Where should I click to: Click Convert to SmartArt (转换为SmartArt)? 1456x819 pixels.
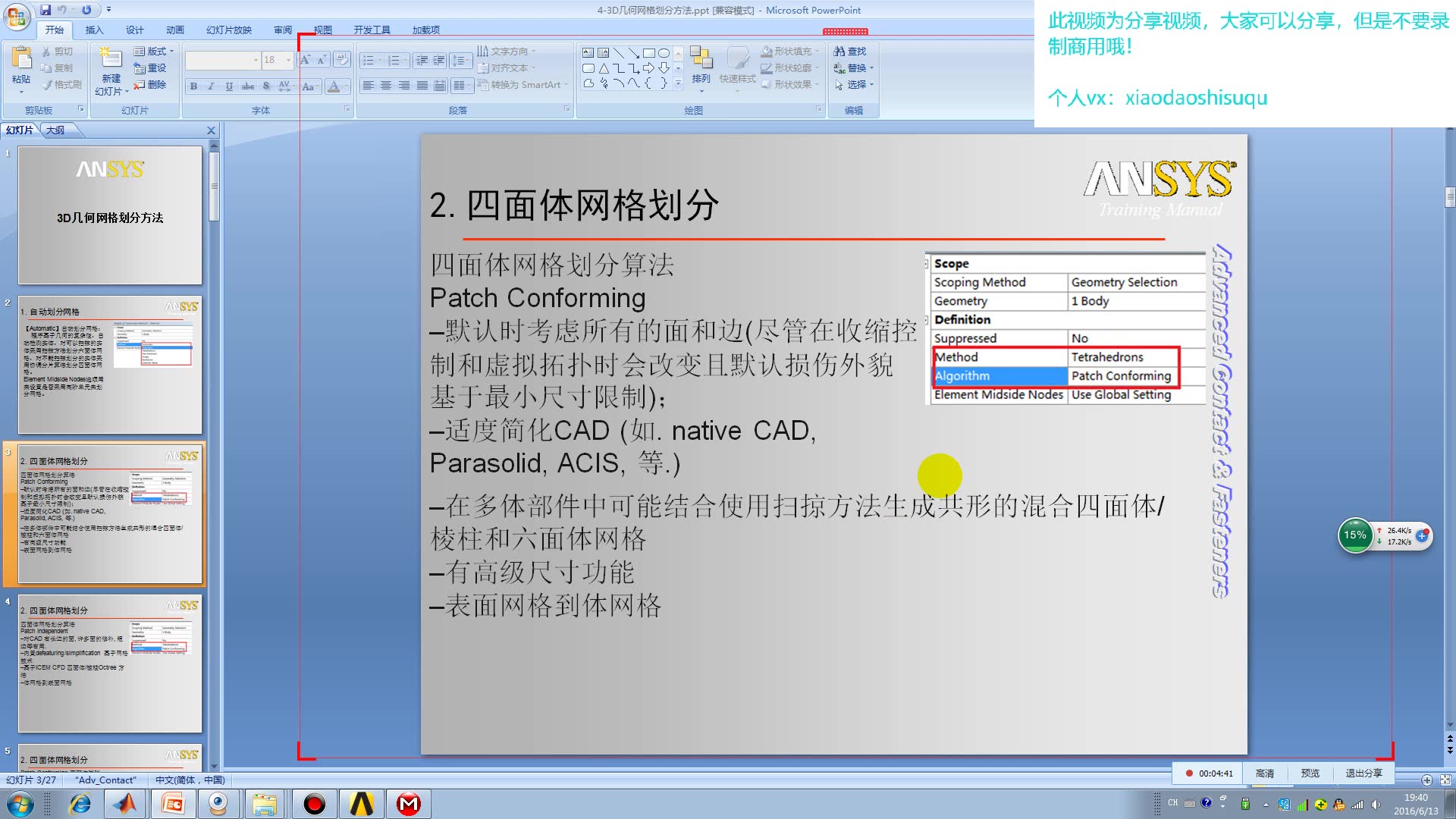(521, 85)
